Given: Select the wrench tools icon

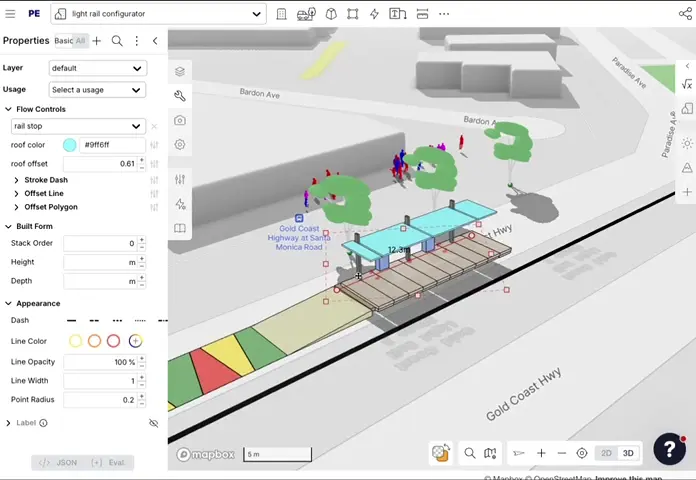Looking at the screenshot, I should [x=180, y=96].
